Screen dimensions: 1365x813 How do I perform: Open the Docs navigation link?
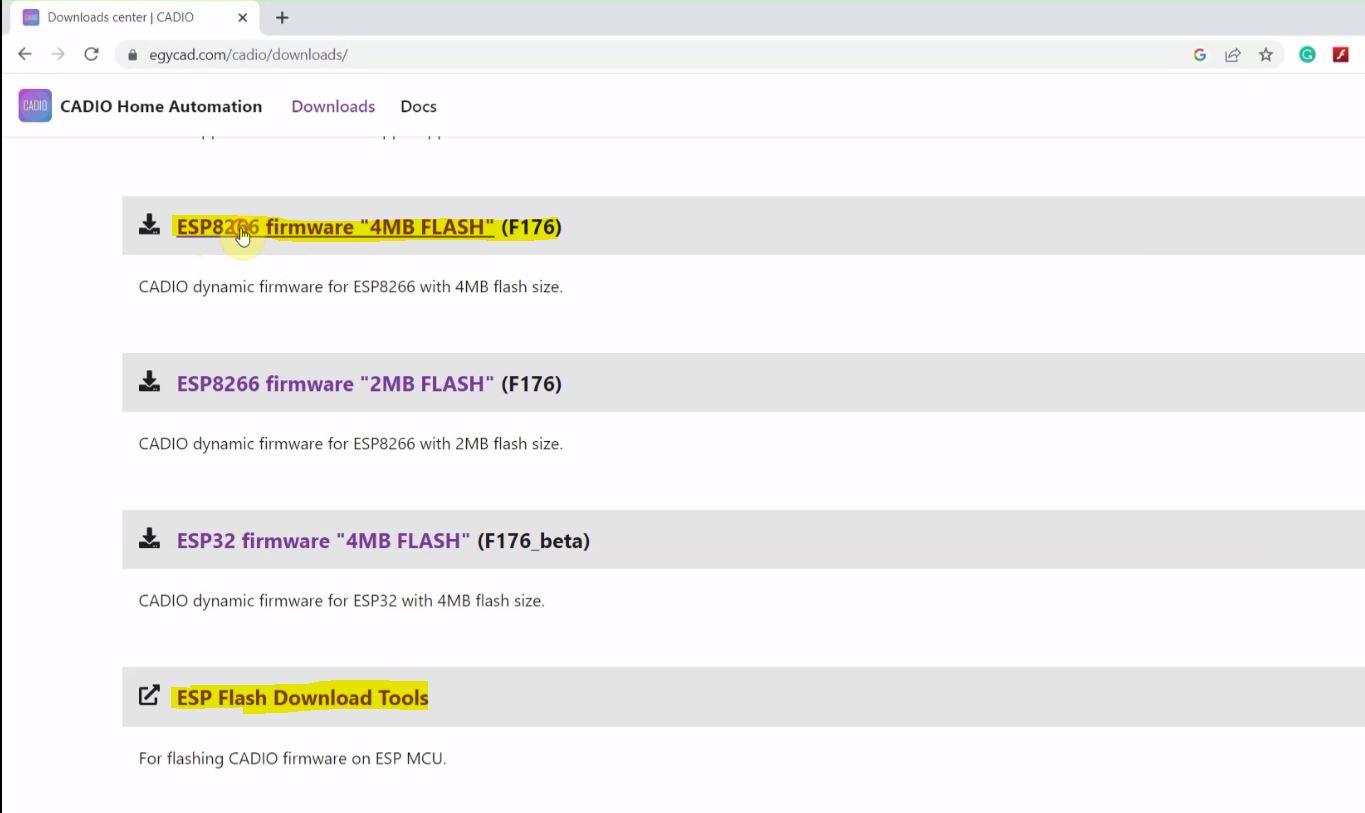point(417,106)
